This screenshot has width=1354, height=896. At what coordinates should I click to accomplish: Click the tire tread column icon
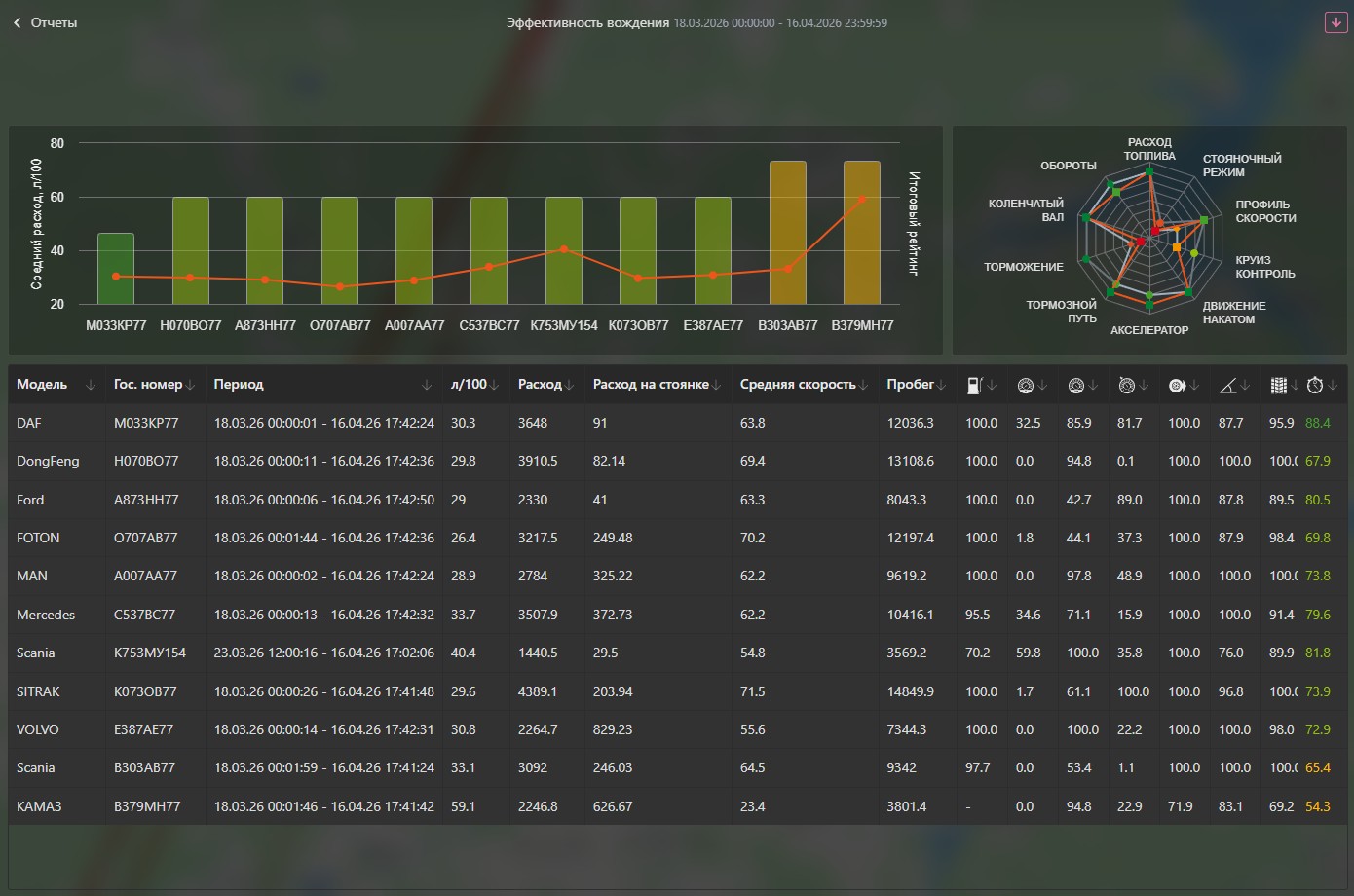[1278, 386]
